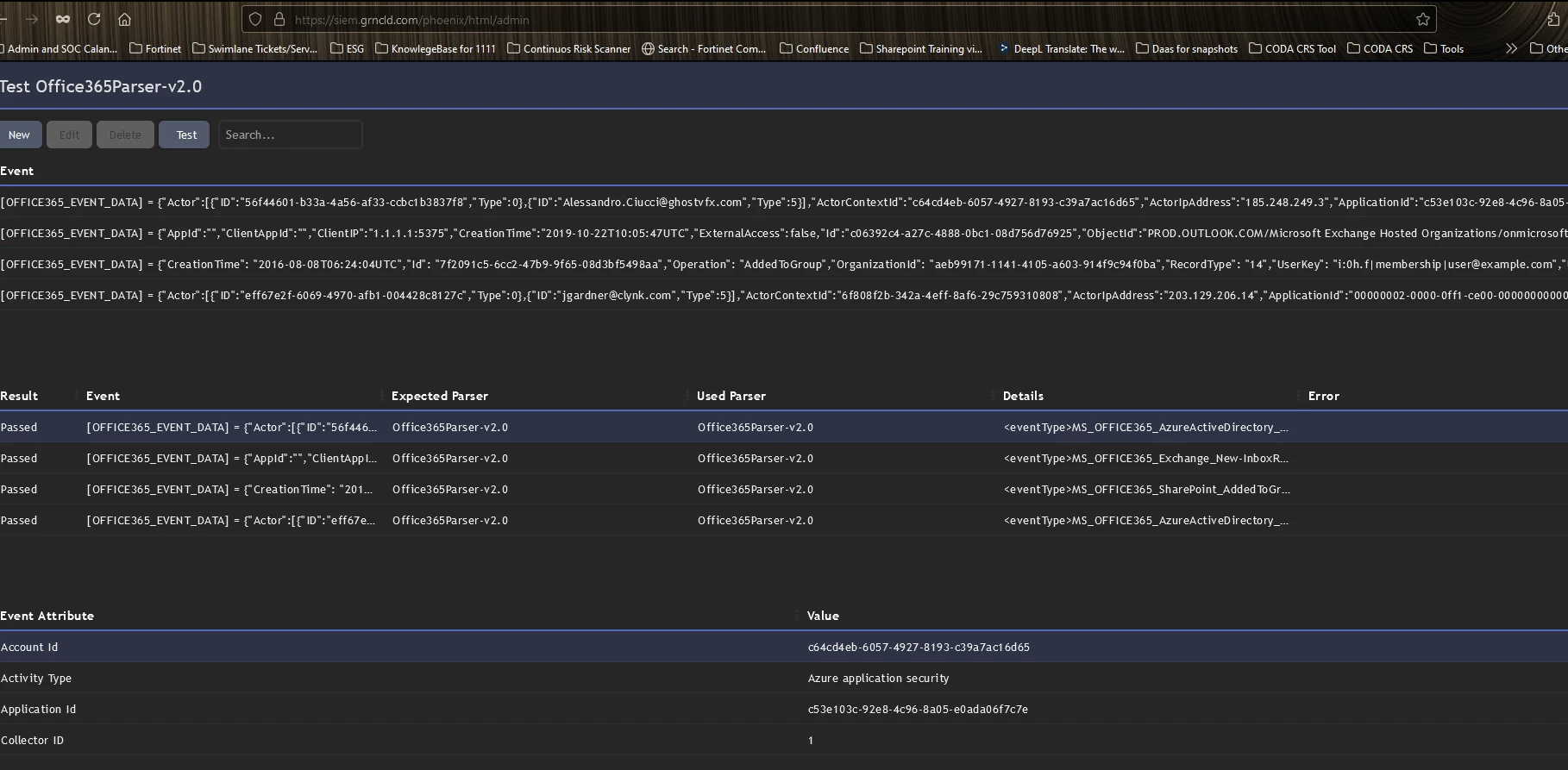
Task: Click the greyed Delete button
Action: 125,135
